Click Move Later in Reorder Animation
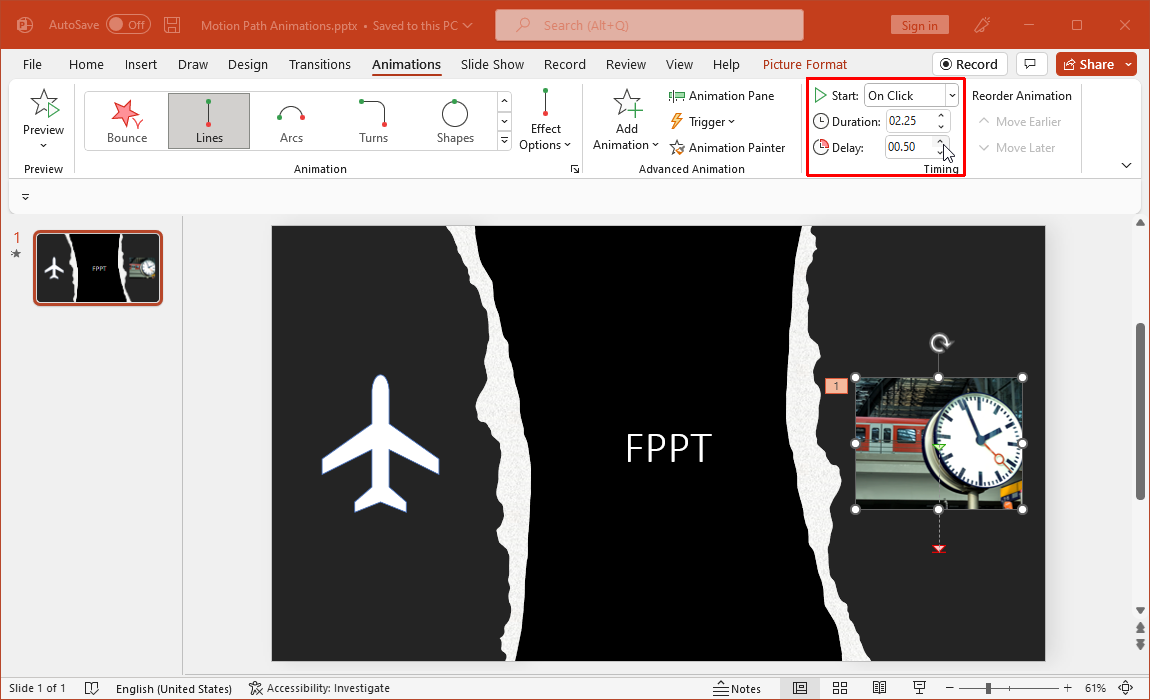This screenshot has height=700, width=1150. (x=1017, y=148)
